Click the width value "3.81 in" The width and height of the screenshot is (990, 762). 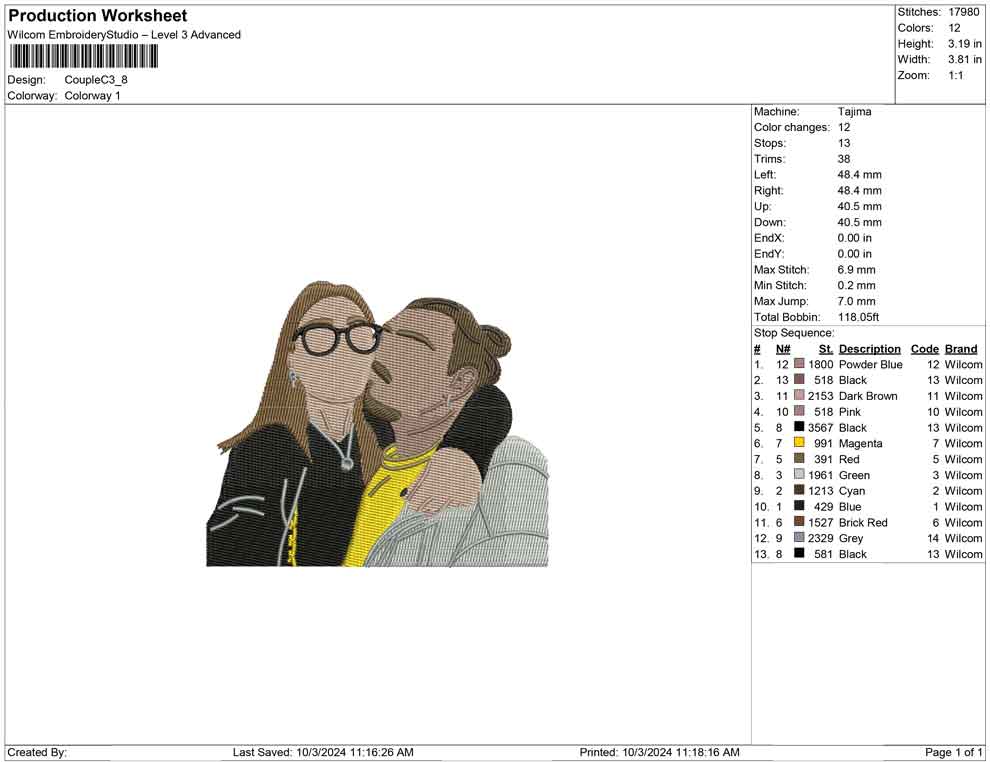click(x=965, y=60)
